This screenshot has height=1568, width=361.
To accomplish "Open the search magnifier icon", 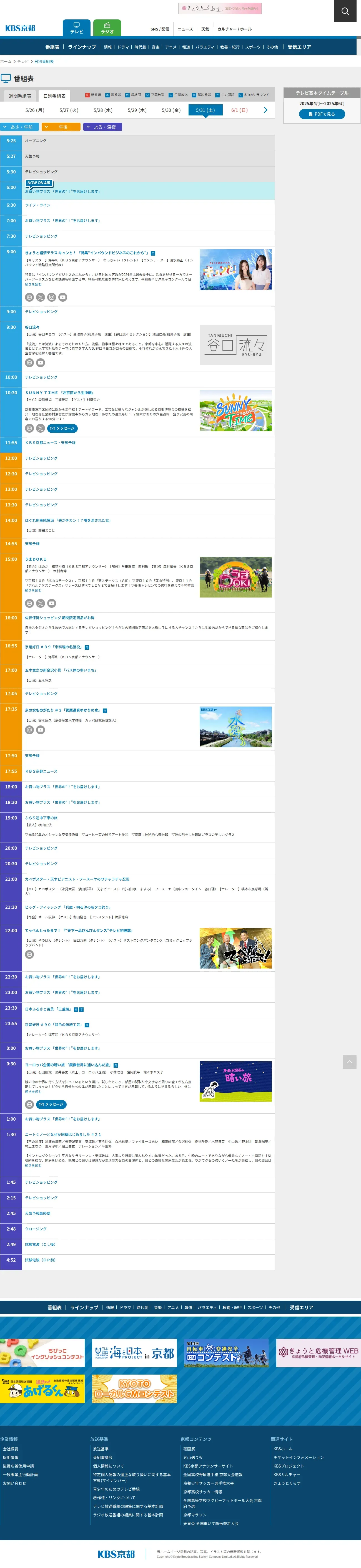I will point(345,11).
